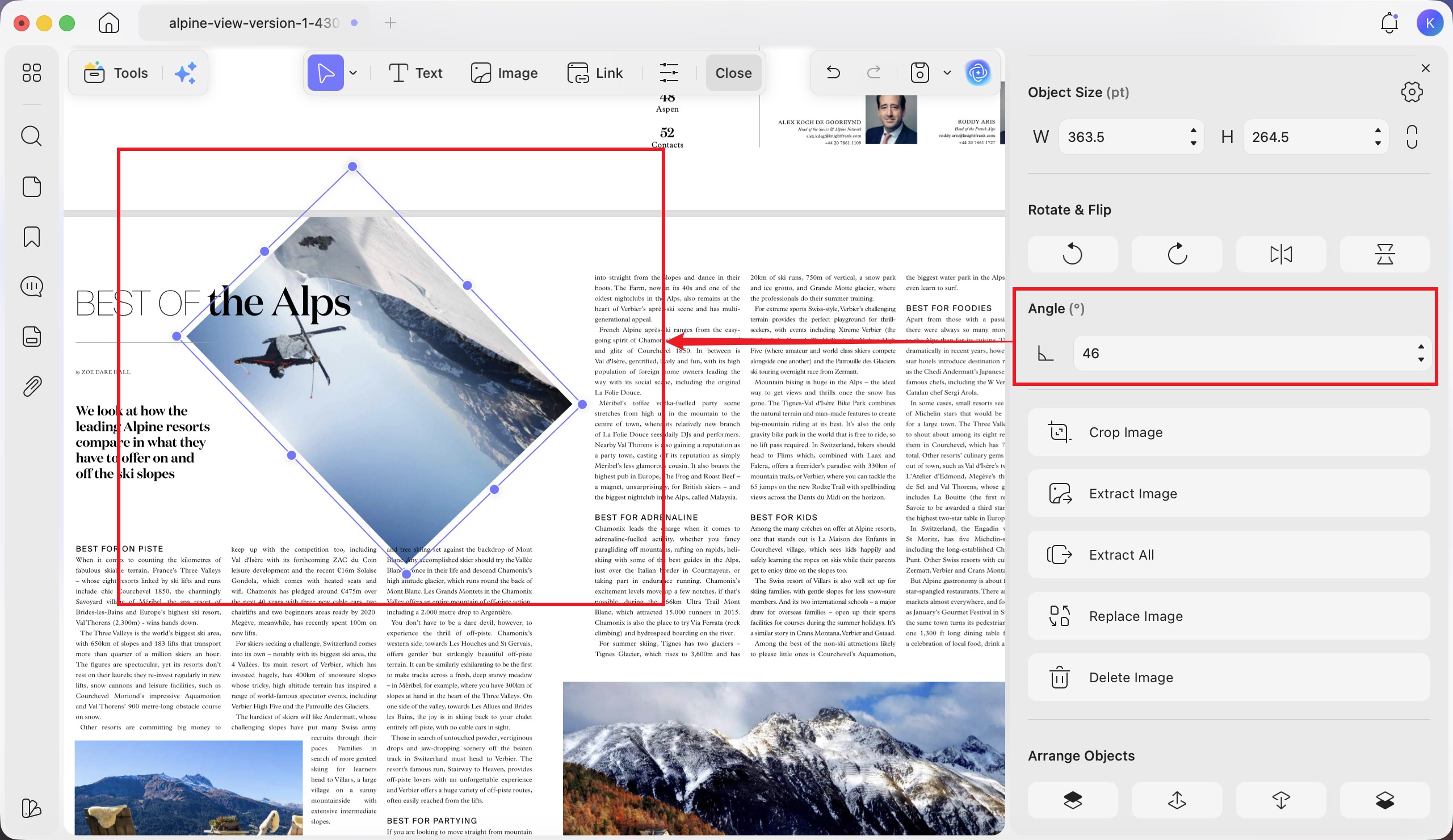Send object to back

point(1385,800)
